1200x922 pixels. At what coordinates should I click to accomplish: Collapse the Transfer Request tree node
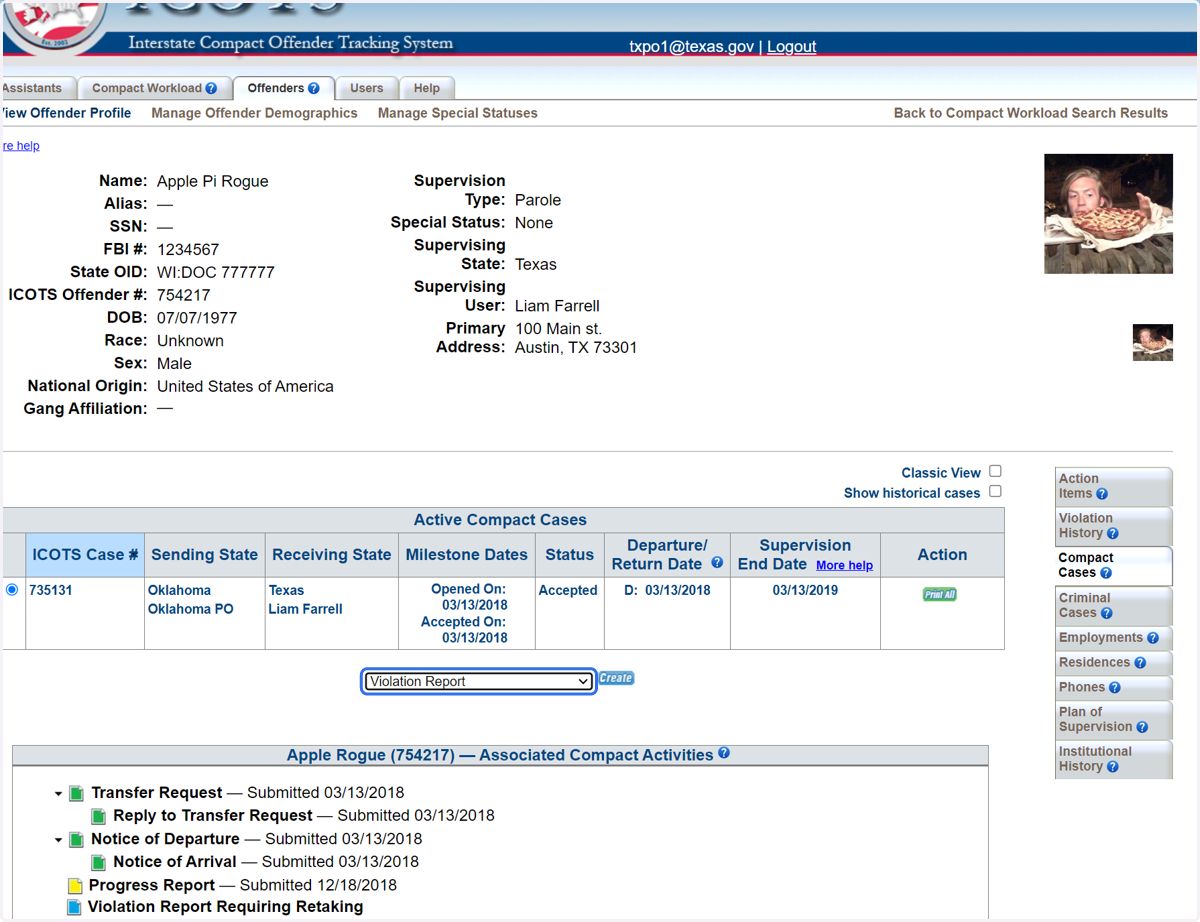point(59,794)
